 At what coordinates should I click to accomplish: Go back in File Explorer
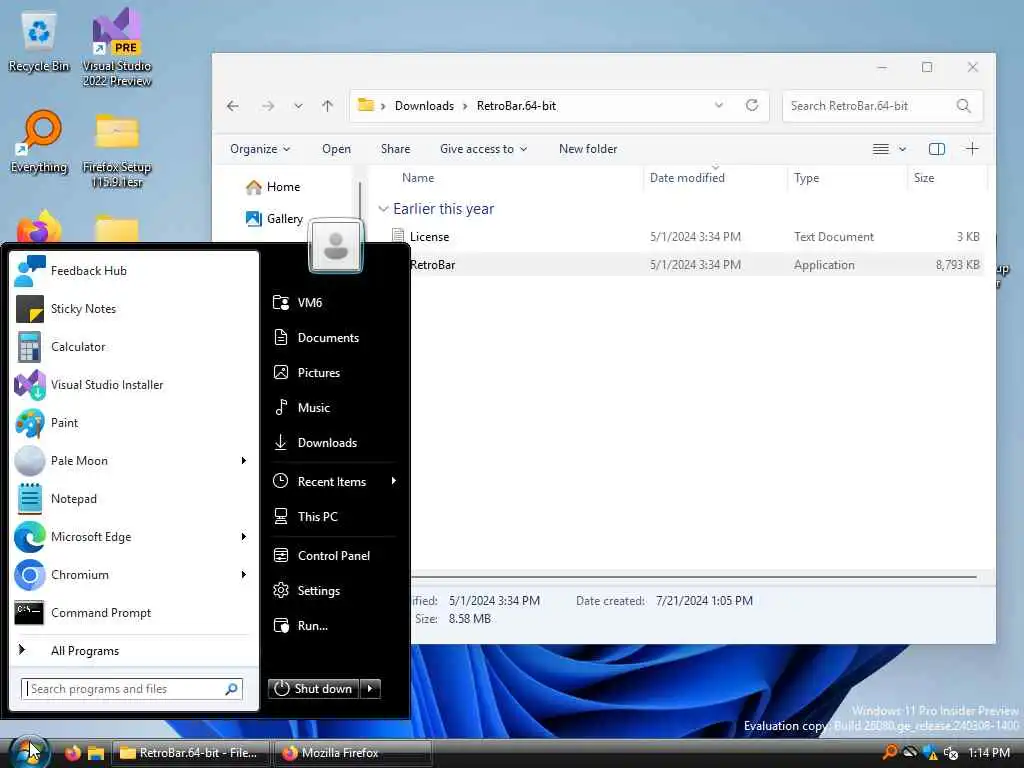(233, 106)
